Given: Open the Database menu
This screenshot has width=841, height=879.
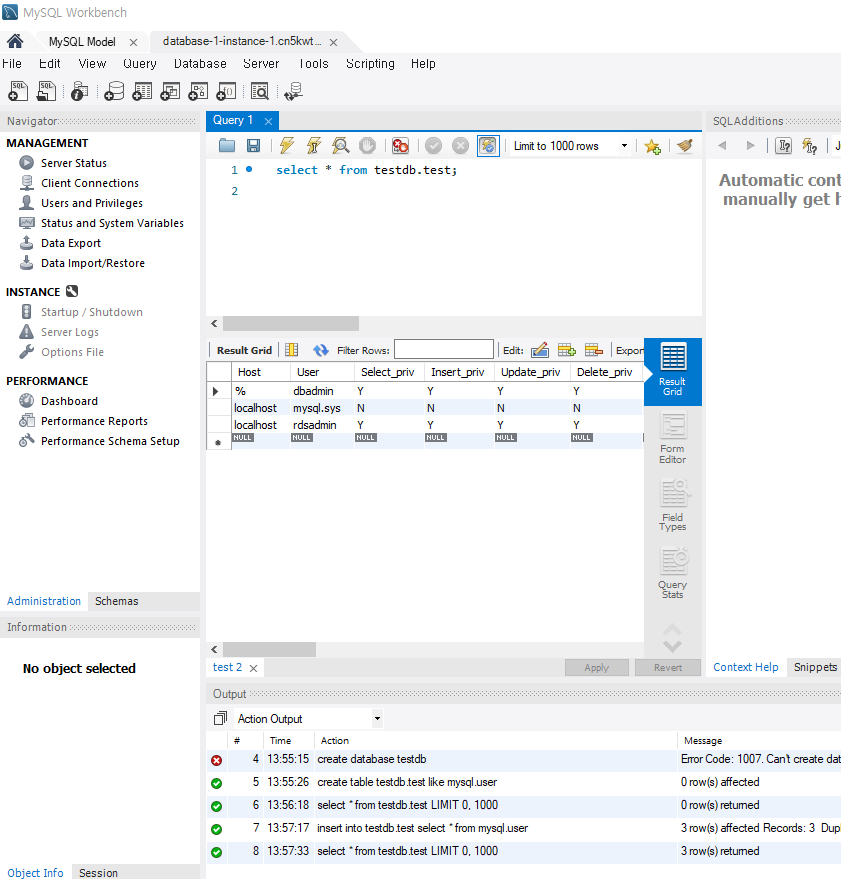Looking at the screenshot, I should click(200, 63).
